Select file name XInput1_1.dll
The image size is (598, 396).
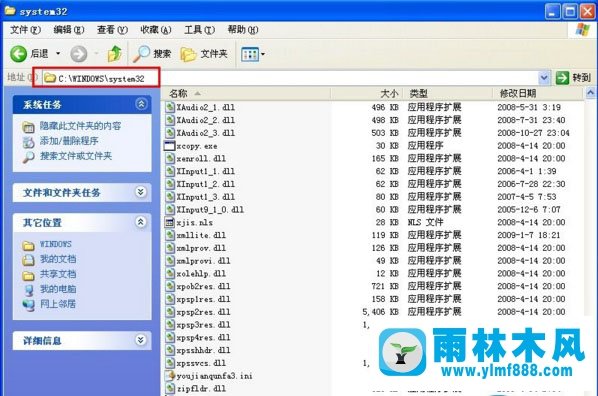(x=206, y=171)
